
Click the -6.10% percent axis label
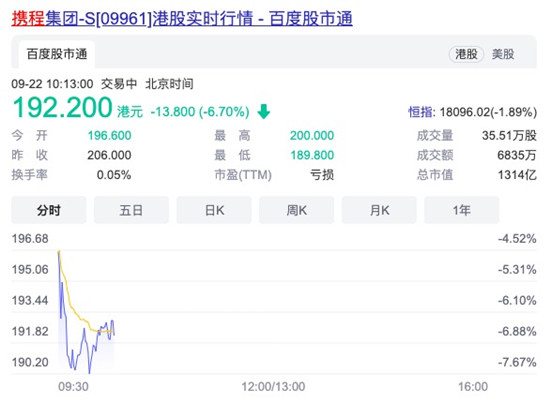[x=517, y=301]
